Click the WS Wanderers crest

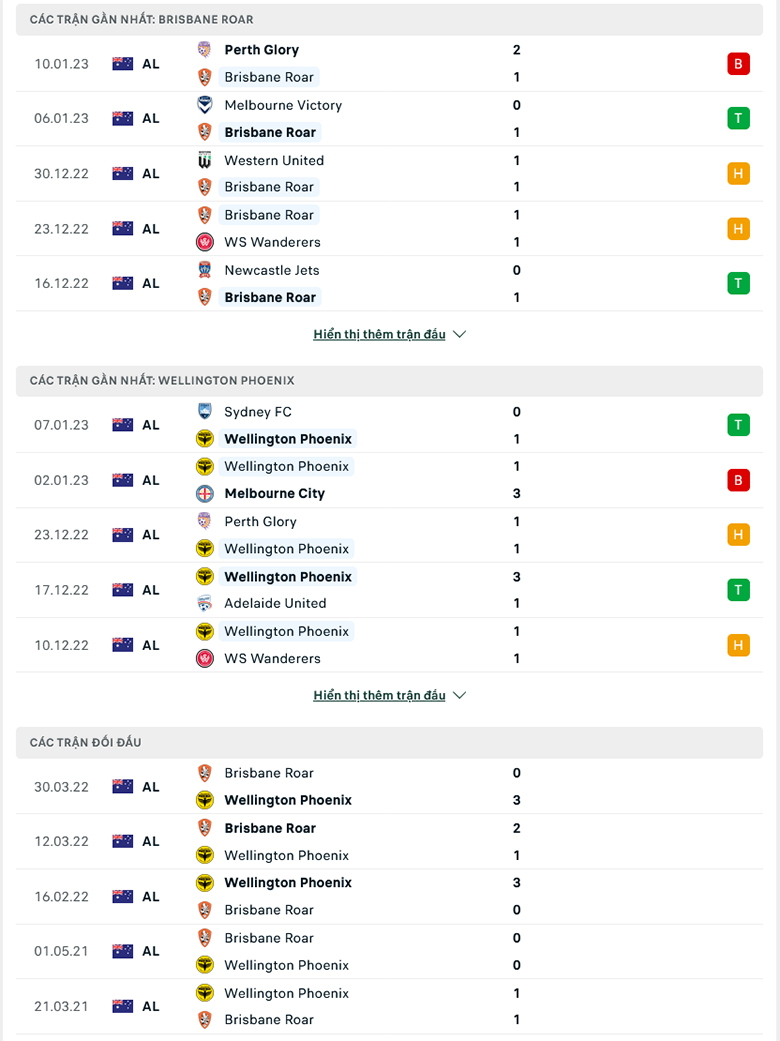pos(205,242)
